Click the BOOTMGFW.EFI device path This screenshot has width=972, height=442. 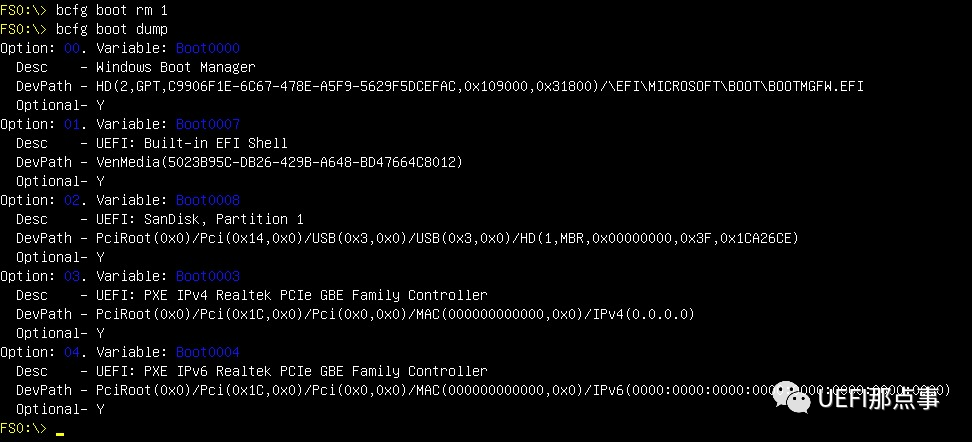(x=480, y=86)
